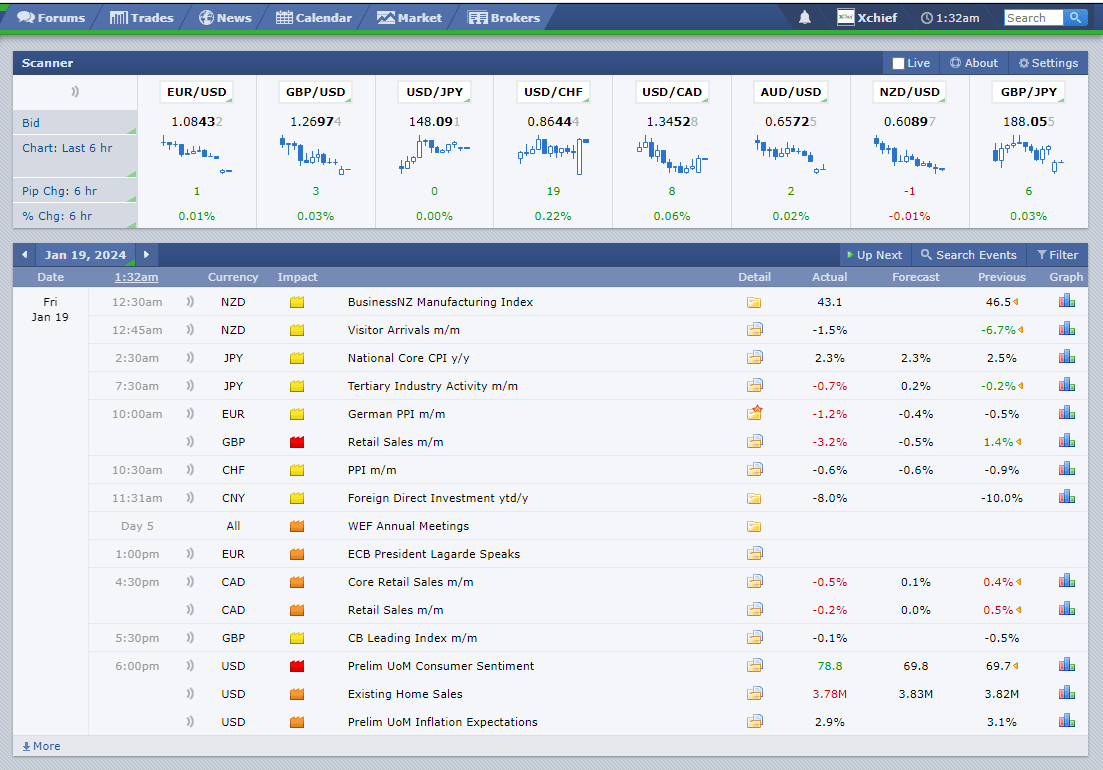Open the EUR/USD pair selector
This screenshot has height=770, width=1103.
point(197,92)
